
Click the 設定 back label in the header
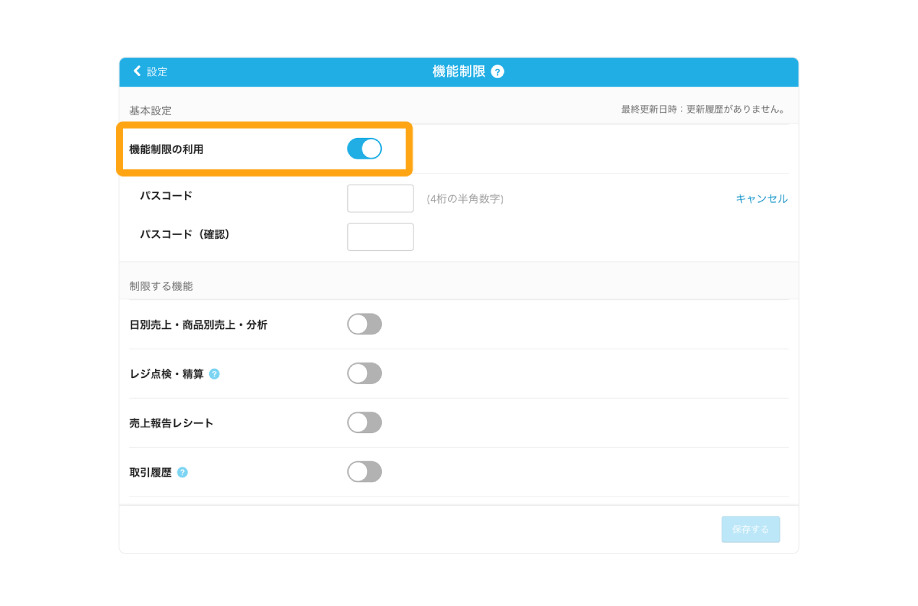(x=157, y=72)
